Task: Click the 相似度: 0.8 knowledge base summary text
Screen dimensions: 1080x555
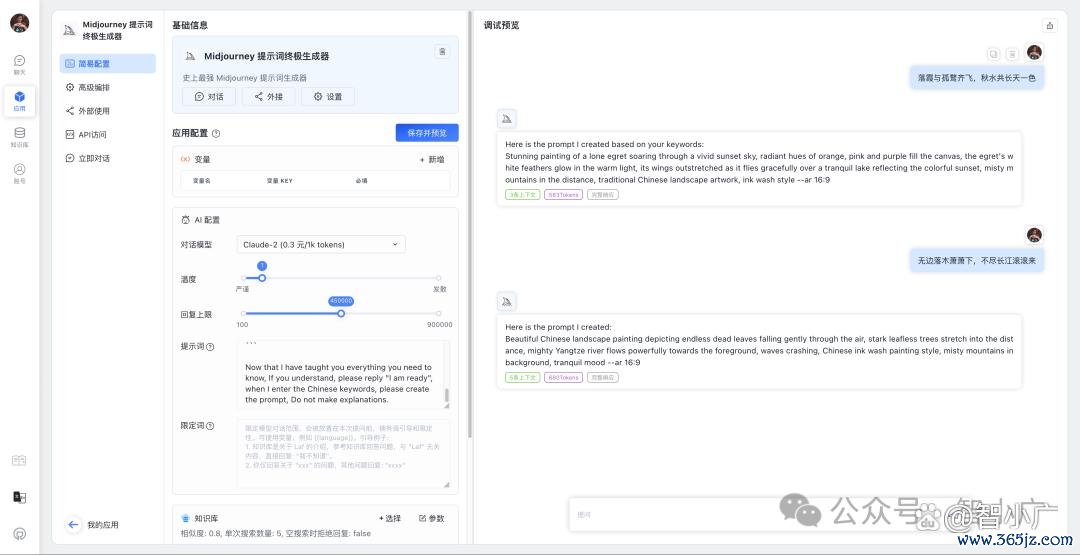Action: pos(276,534)
